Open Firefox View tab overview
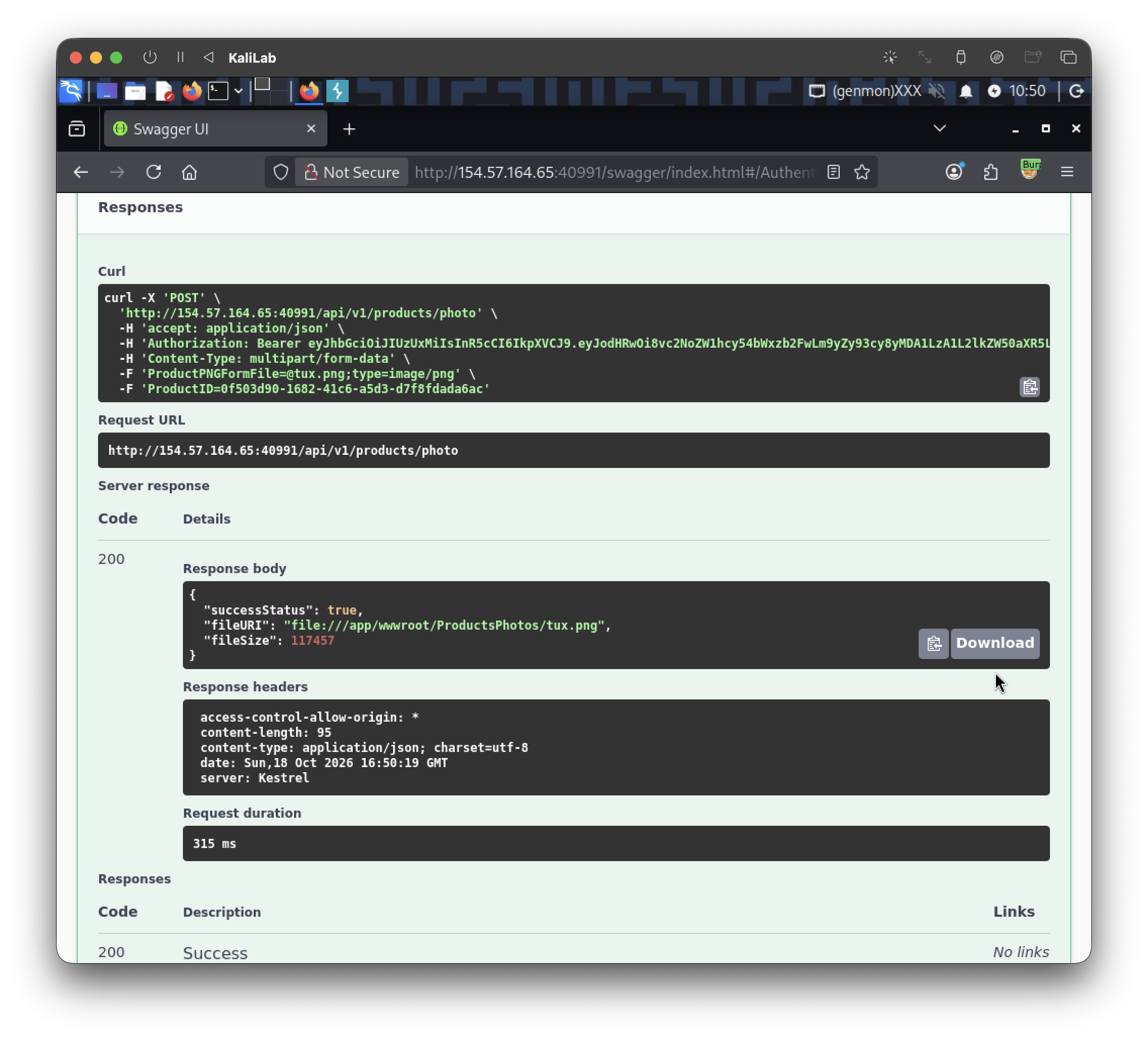 click(77, 129)
